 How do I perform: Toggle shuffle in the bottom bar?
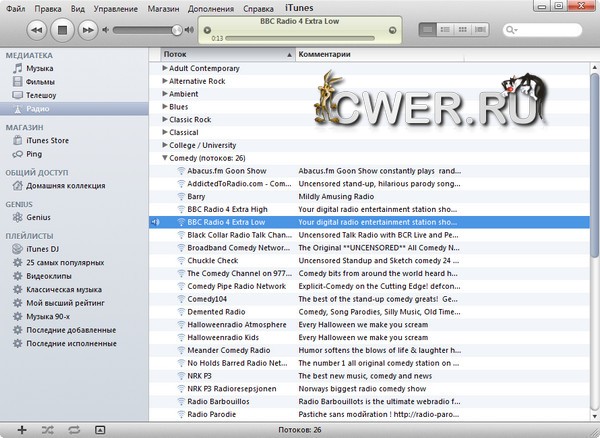coord(48,430)
